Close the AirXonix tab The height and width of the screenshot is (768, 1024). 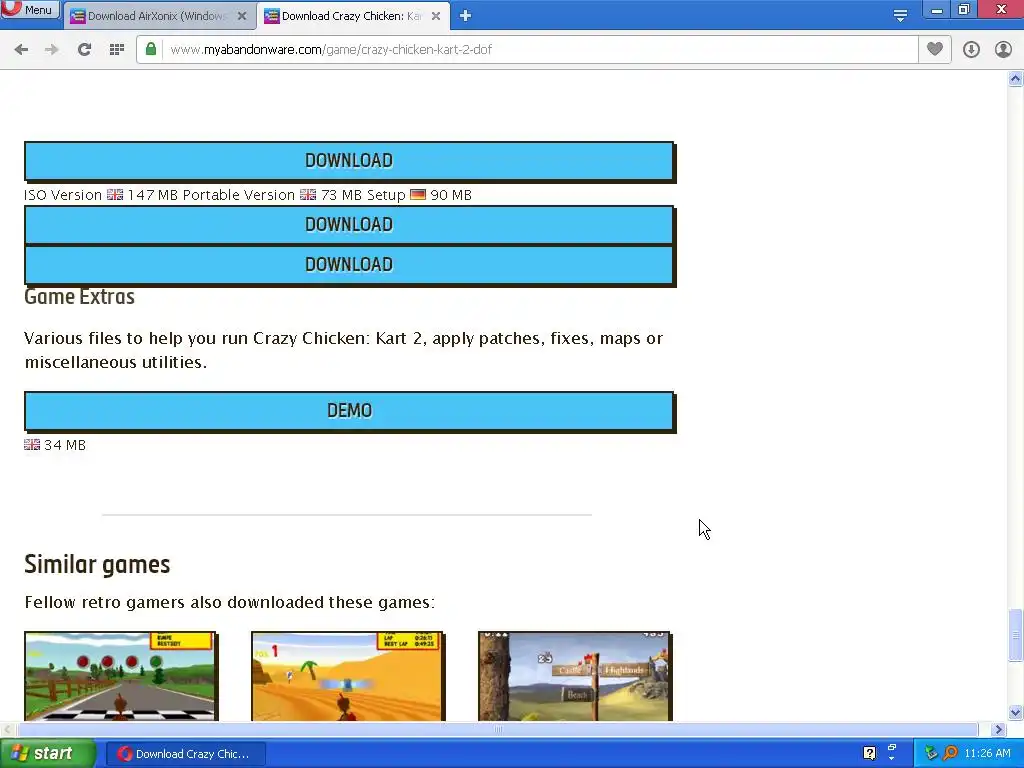[242, 16]
